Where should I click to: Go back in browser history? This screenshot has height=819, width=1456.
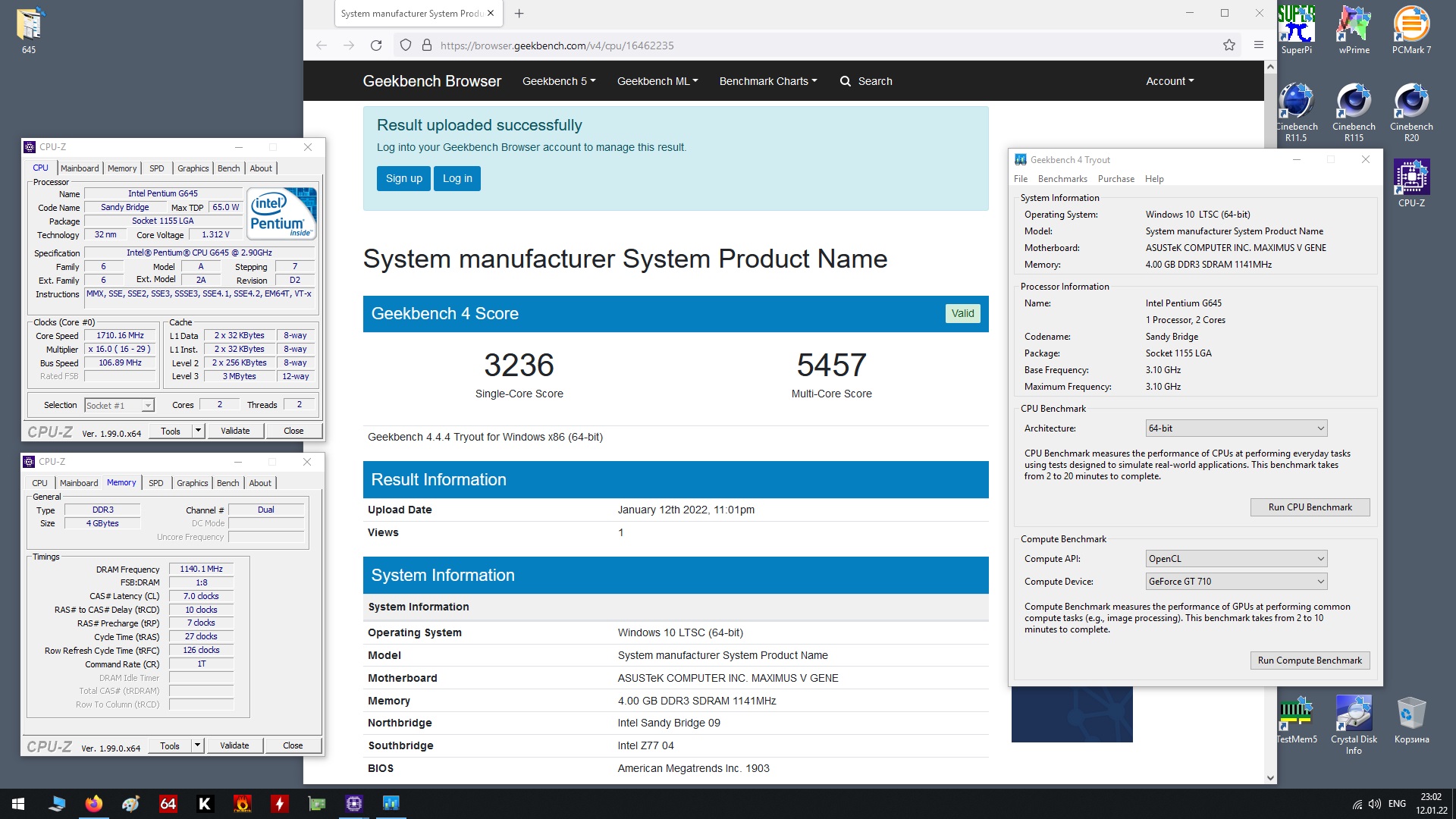click(x=322, y=45)
